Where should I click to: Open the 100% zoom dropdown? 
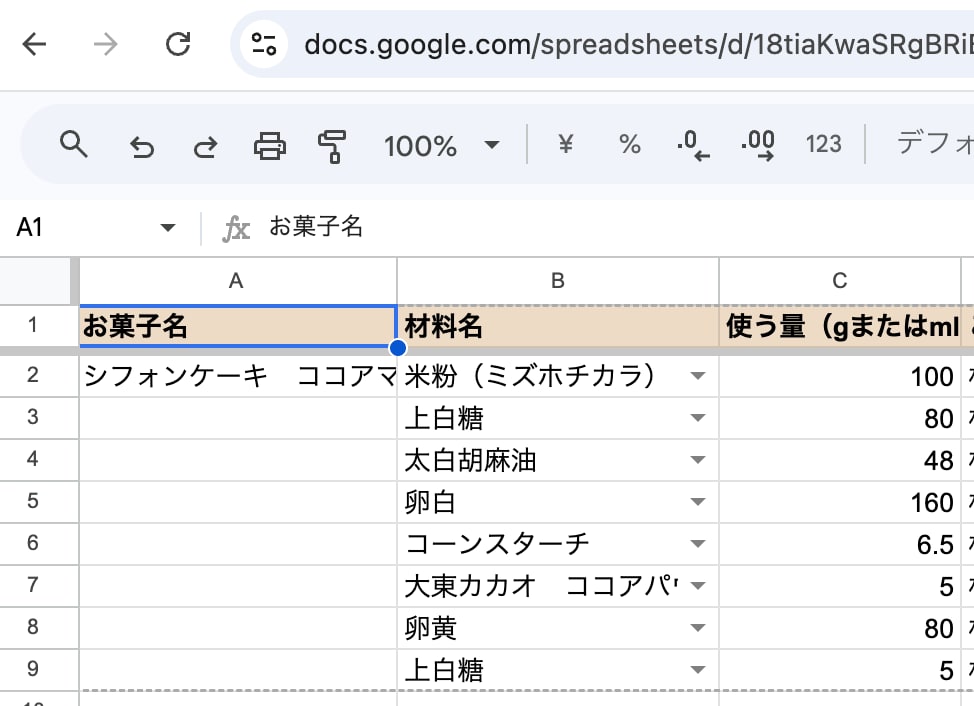point(442,146)
